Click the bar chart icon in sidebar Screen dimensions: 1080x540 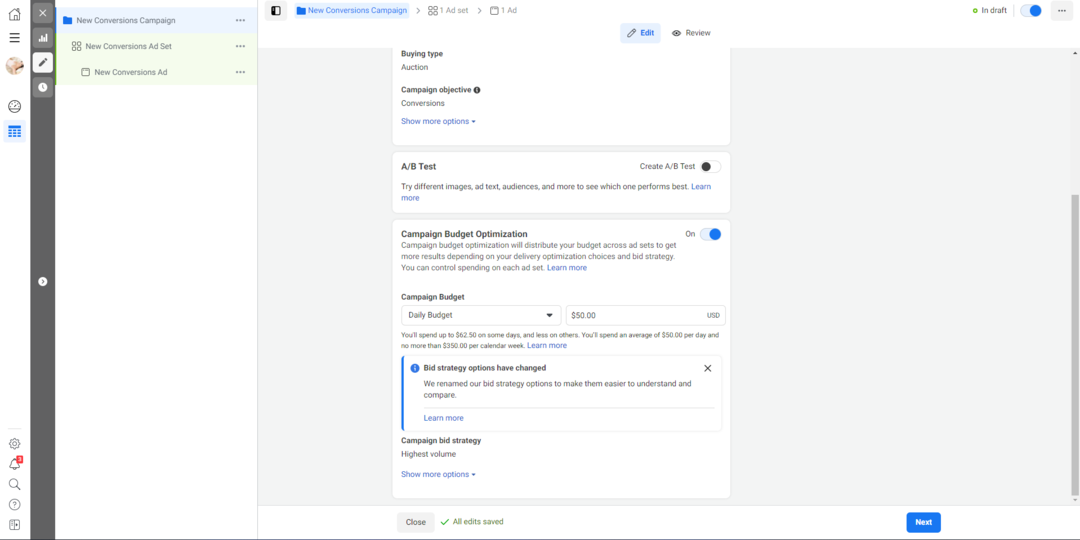43,38
